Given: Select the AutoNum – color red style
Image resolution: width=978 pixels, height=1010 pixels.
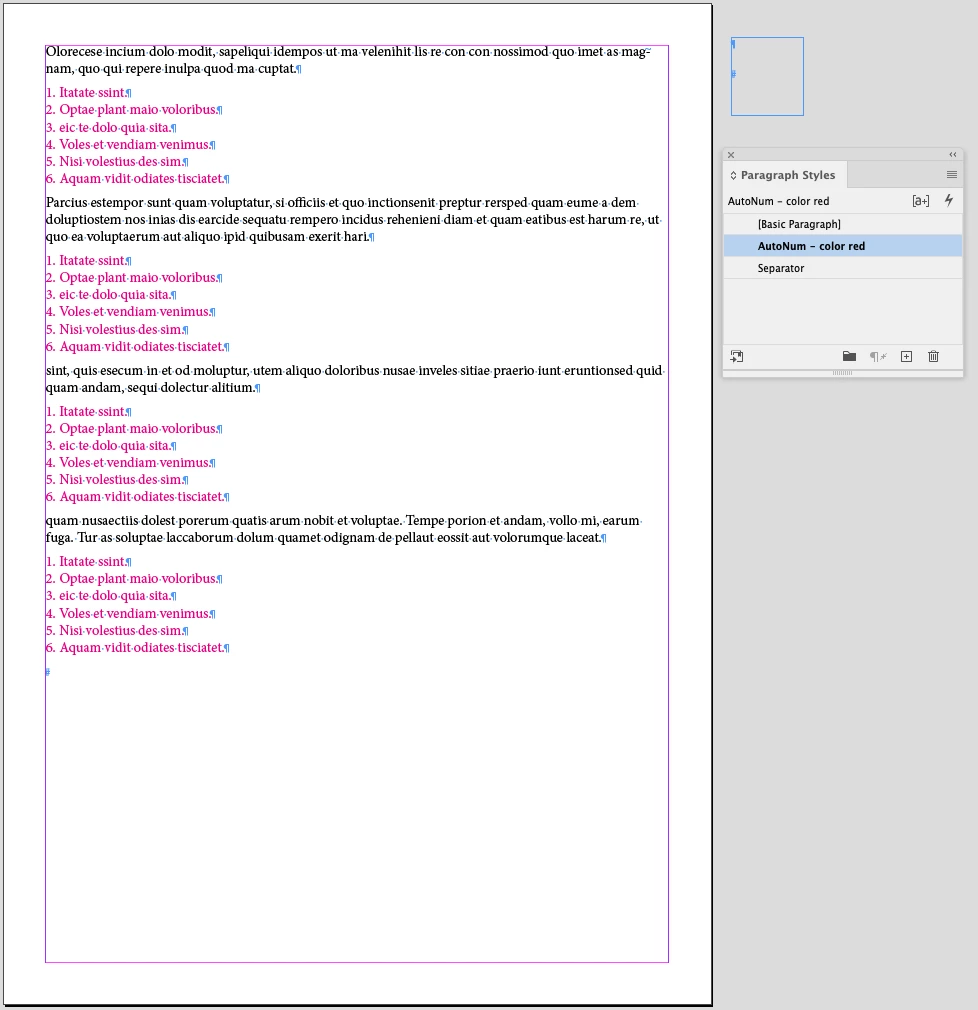Looking at the screenshot, I should (x=843, y=246).
